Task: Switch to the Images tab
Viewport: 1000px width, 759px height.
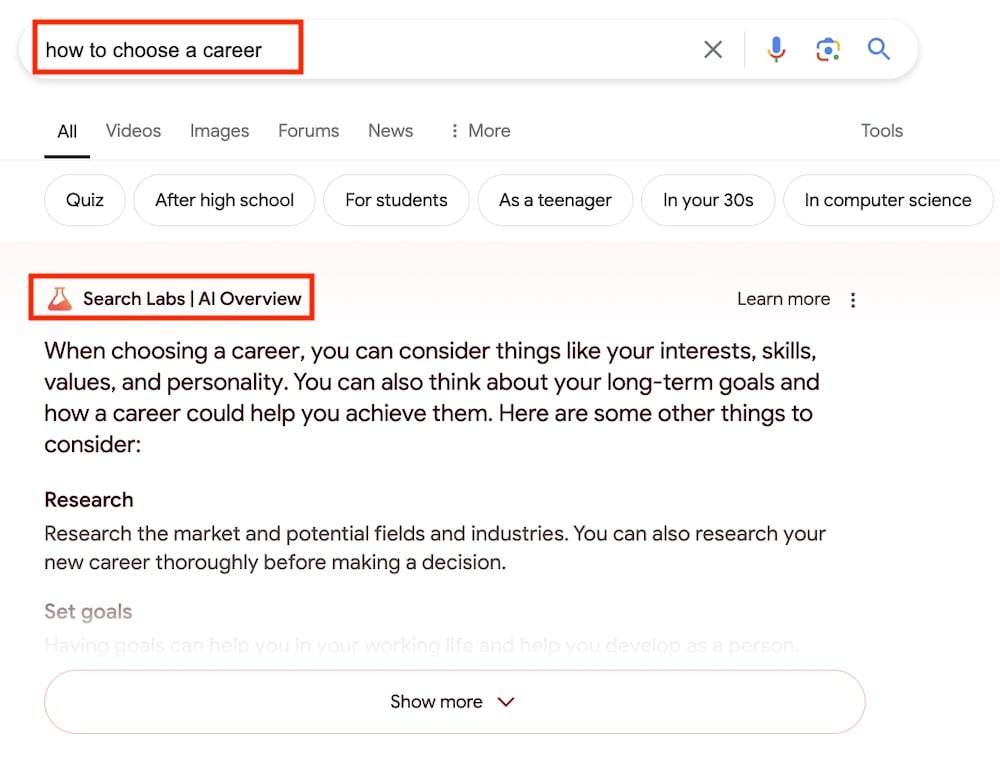Action: tap(219, 131)
